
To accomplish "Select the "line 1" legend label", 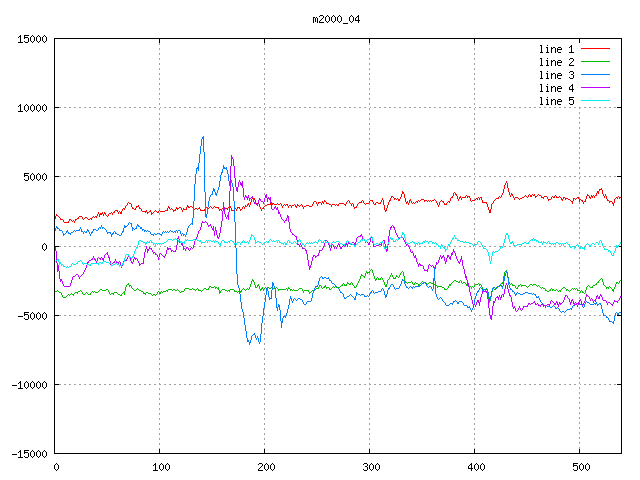I will coord(557,49).
